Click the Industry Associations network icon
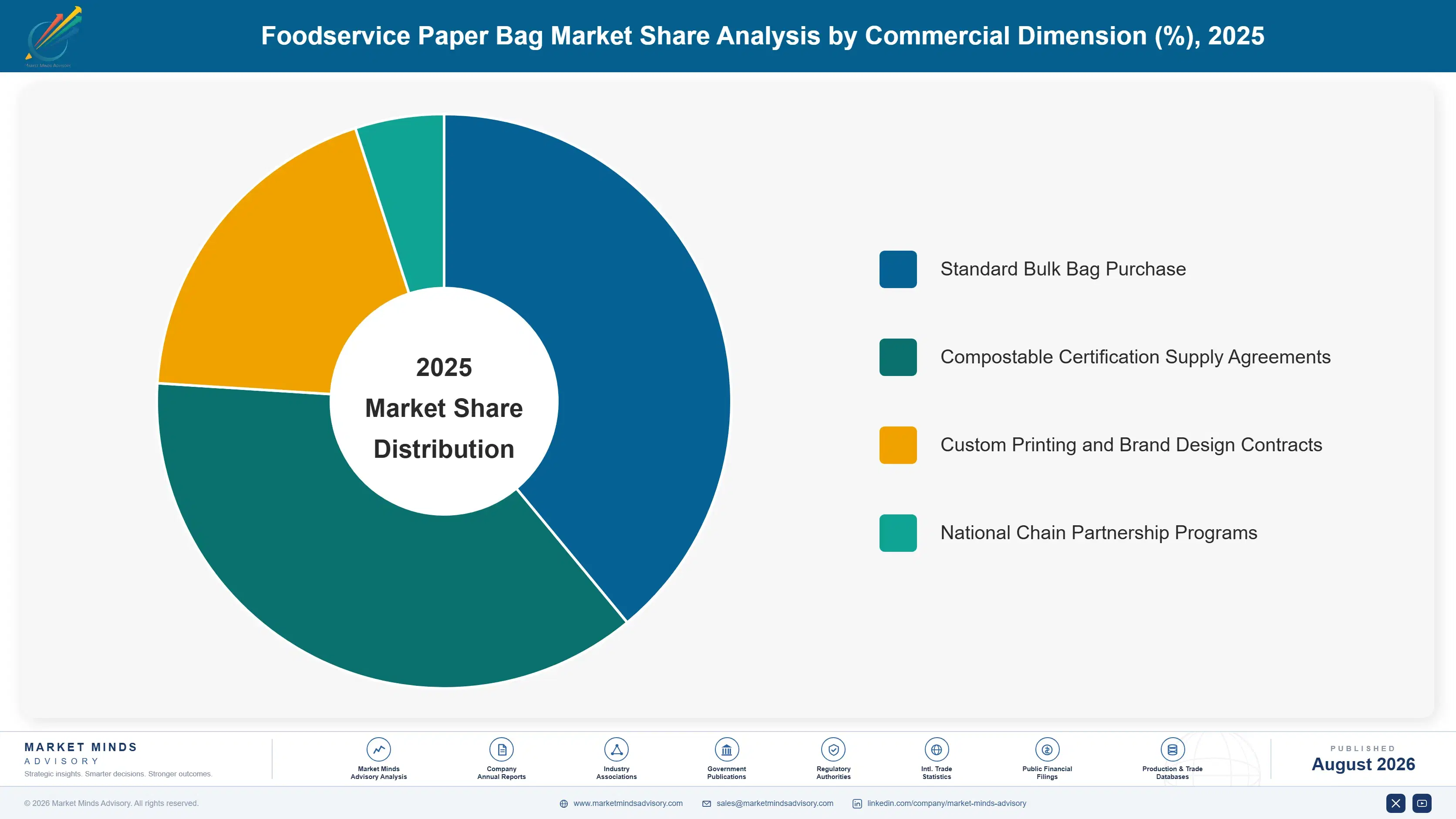The height and width of the screenshot is (819, 1456). [x=616, y=749]
